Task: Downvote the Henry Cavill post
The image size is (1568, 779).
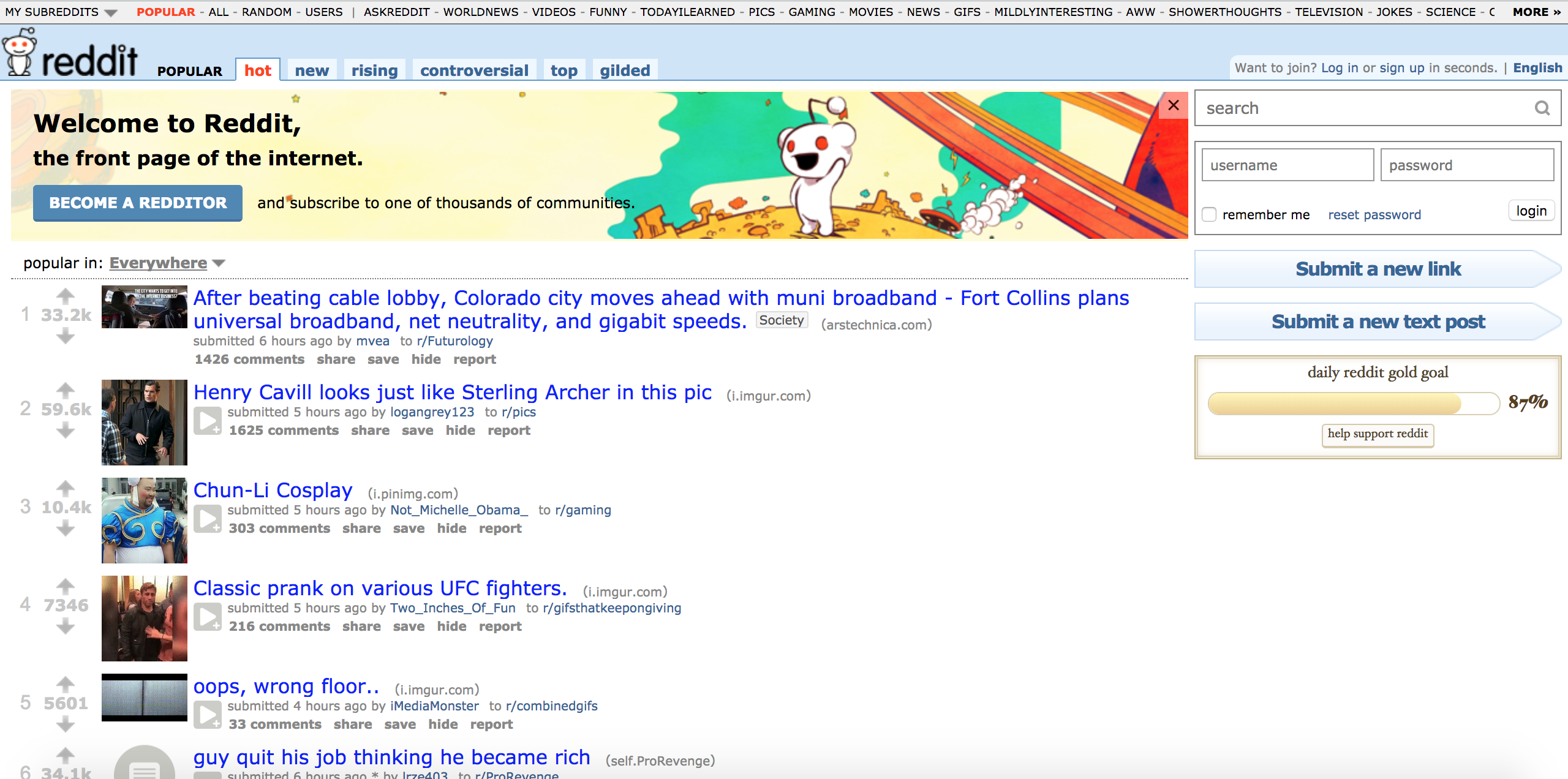Action: [66, 431]
